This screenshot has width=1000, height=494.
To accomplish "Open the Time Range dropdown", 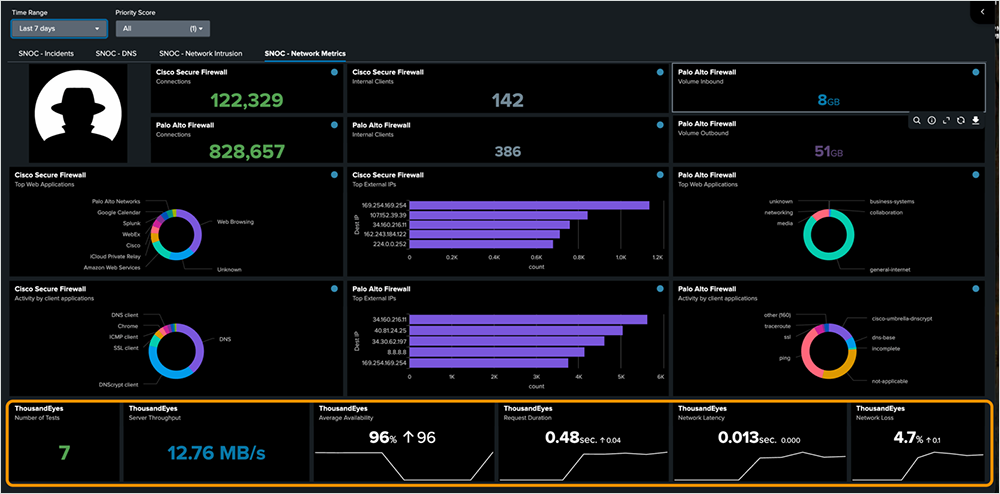I will (x=57, y=29).
